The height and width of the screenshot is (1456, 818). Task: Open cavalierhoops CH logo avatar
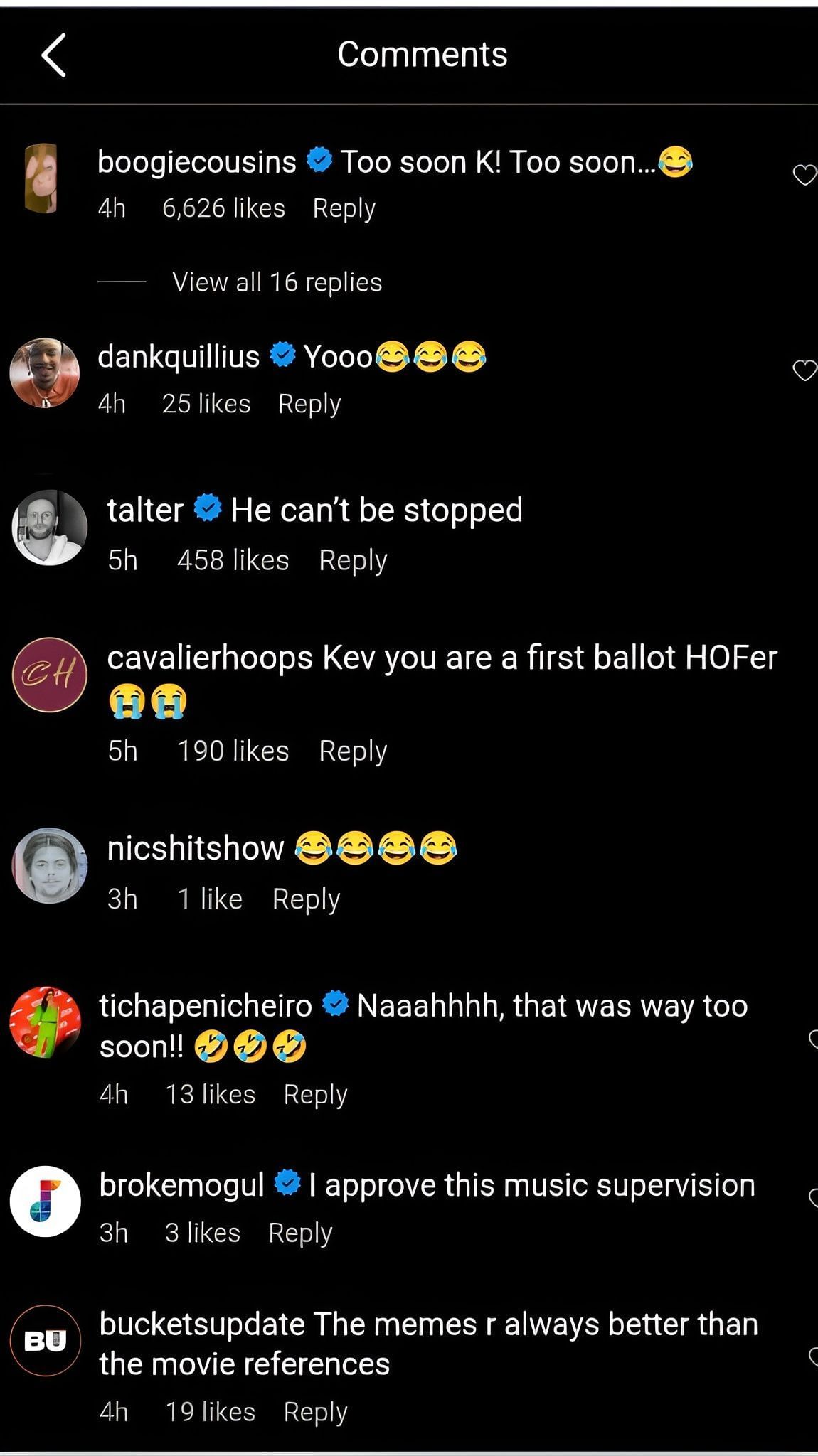coord(49,675)
